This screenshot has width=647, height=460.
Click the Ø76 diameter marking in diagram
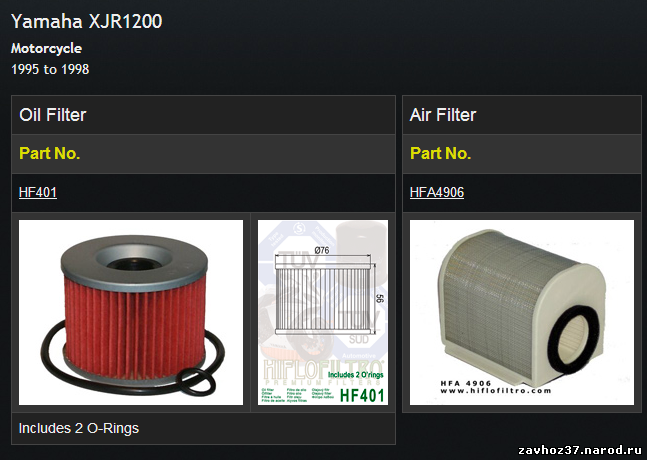pos(321,250)
